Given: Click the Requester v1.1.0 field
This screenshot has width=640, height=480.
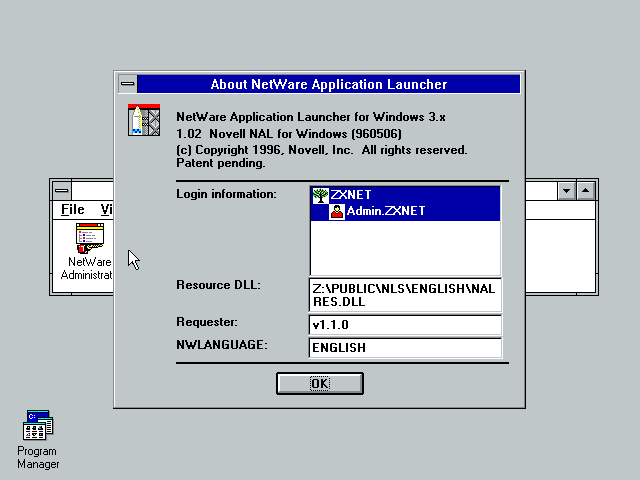Looking at the screenshot, I should click(405, 325).
